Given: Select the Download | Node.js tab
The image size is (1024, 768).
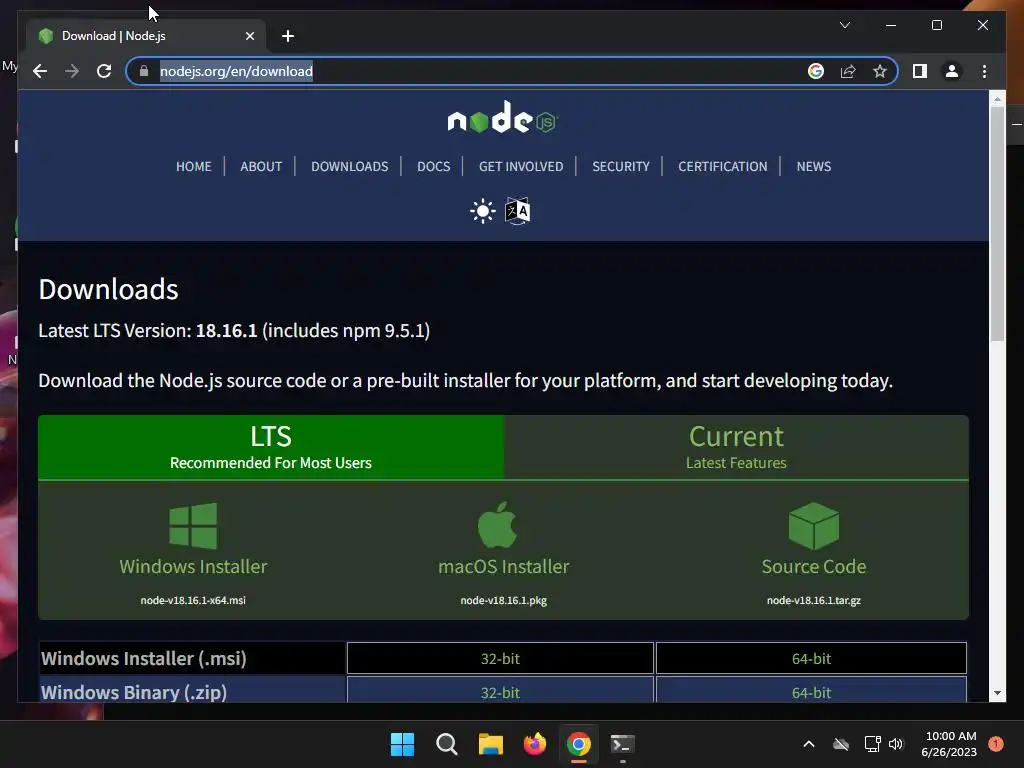Looking at the screenshot, I should [146, 36].
